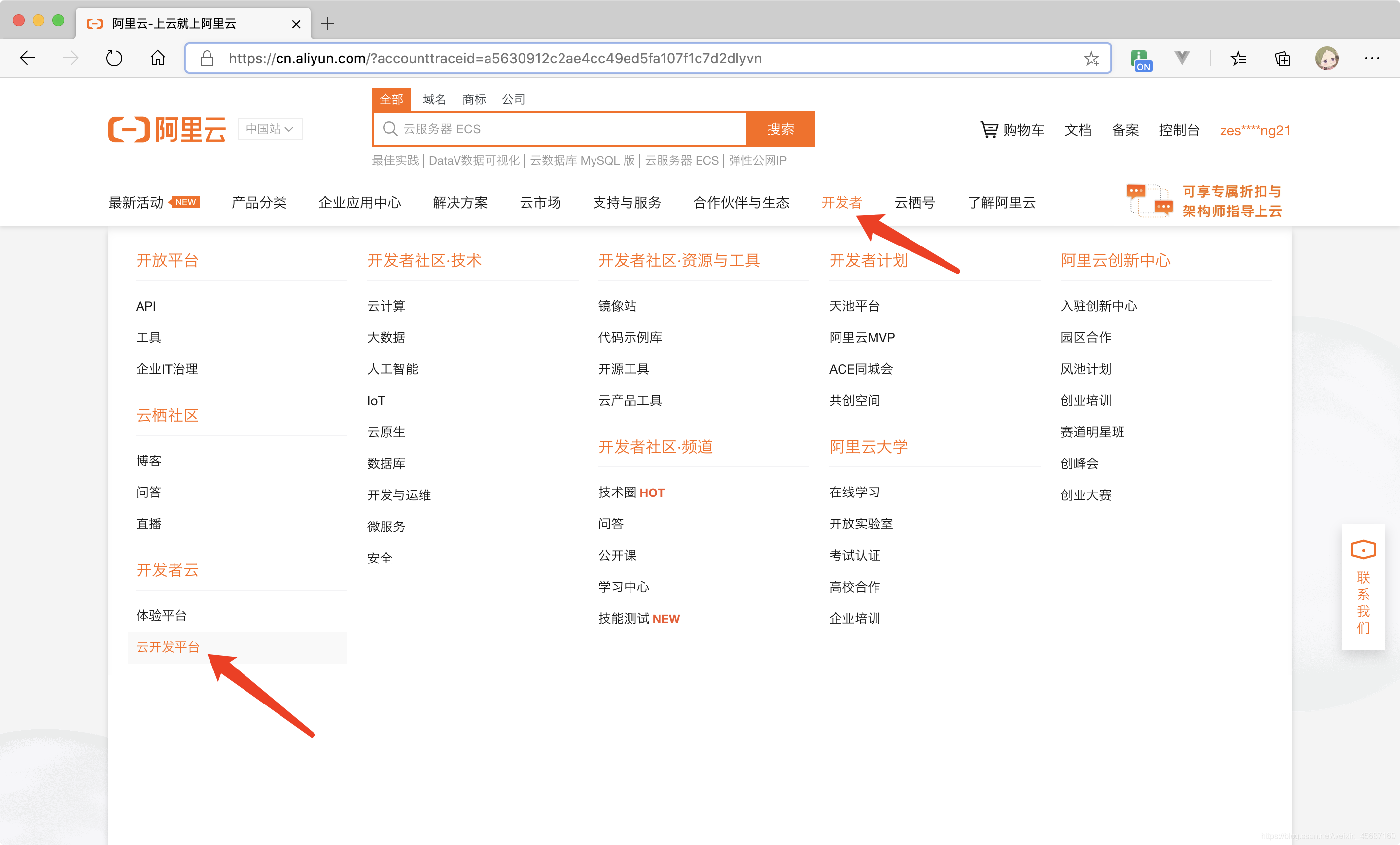Open 技能测试 NEW link
The width and height of the screenshot is (1400, 845).
click(x=639, y=618)
